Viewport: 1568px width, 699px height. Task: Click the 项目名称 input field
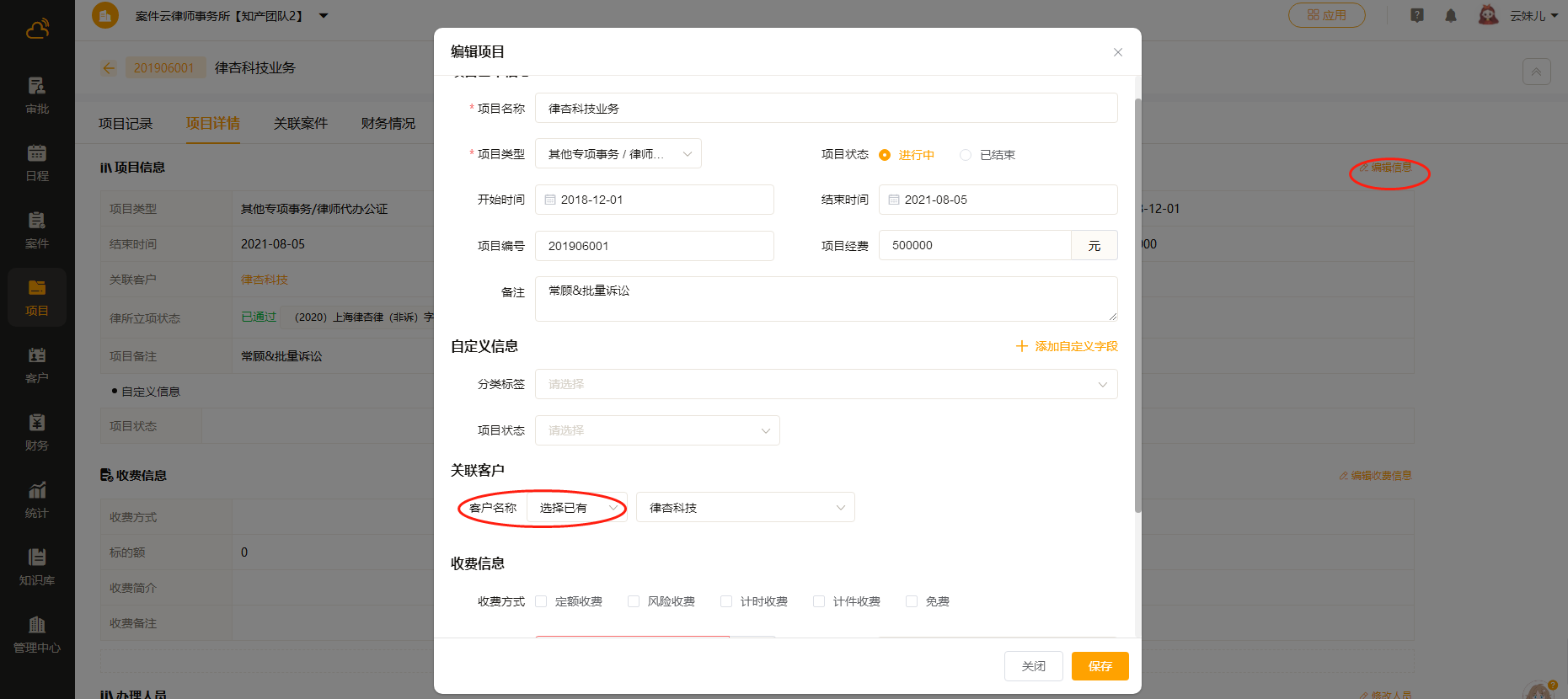point(826,109)
